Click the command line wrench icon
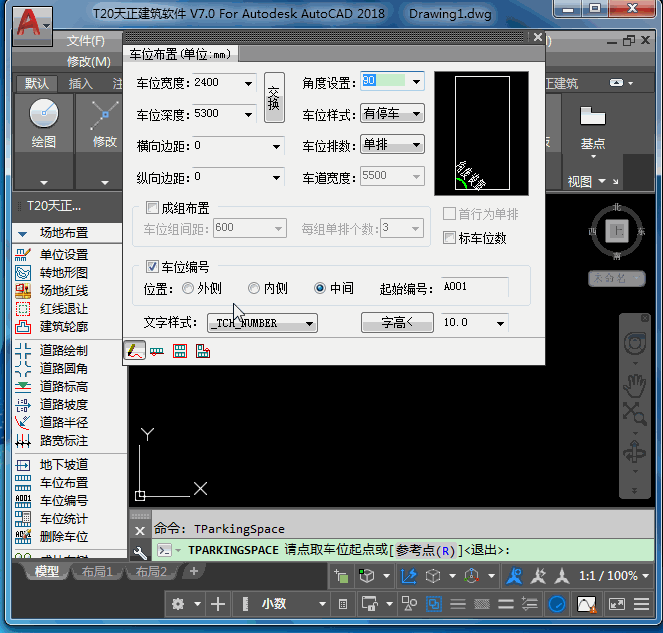The height and width of the screenshot is (633, 663). coord(140,552)
